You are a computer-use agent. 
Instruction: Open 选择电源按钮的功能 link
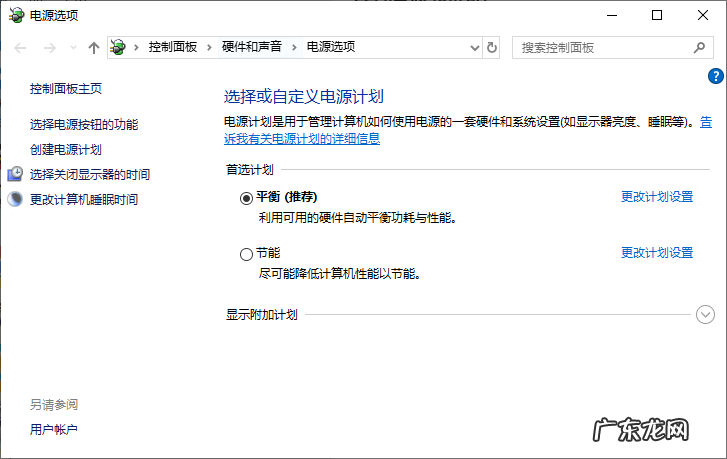(x=84, y=124)
